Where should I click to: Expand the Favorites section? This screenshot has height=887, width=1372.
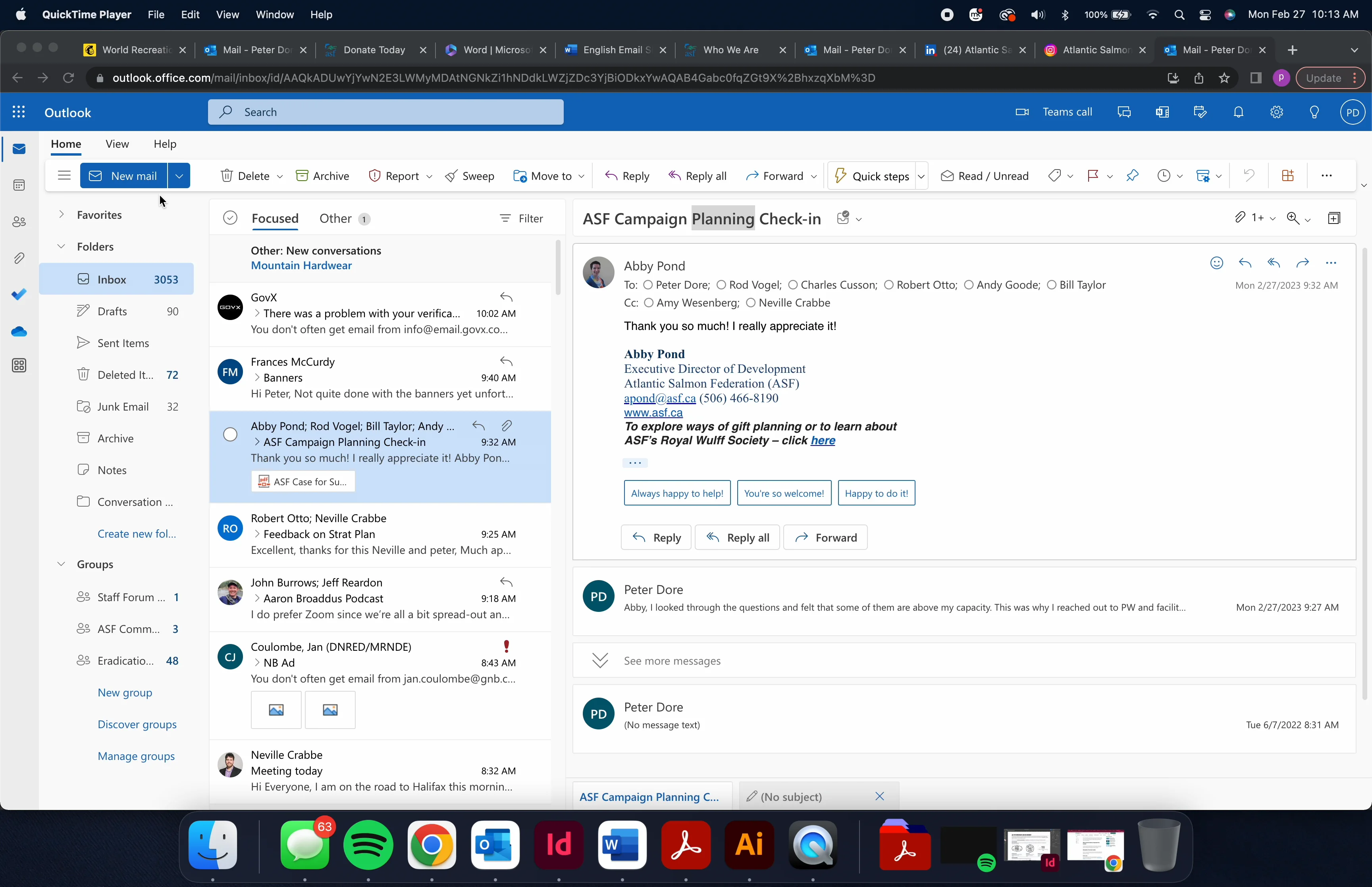tap(62, 215)
